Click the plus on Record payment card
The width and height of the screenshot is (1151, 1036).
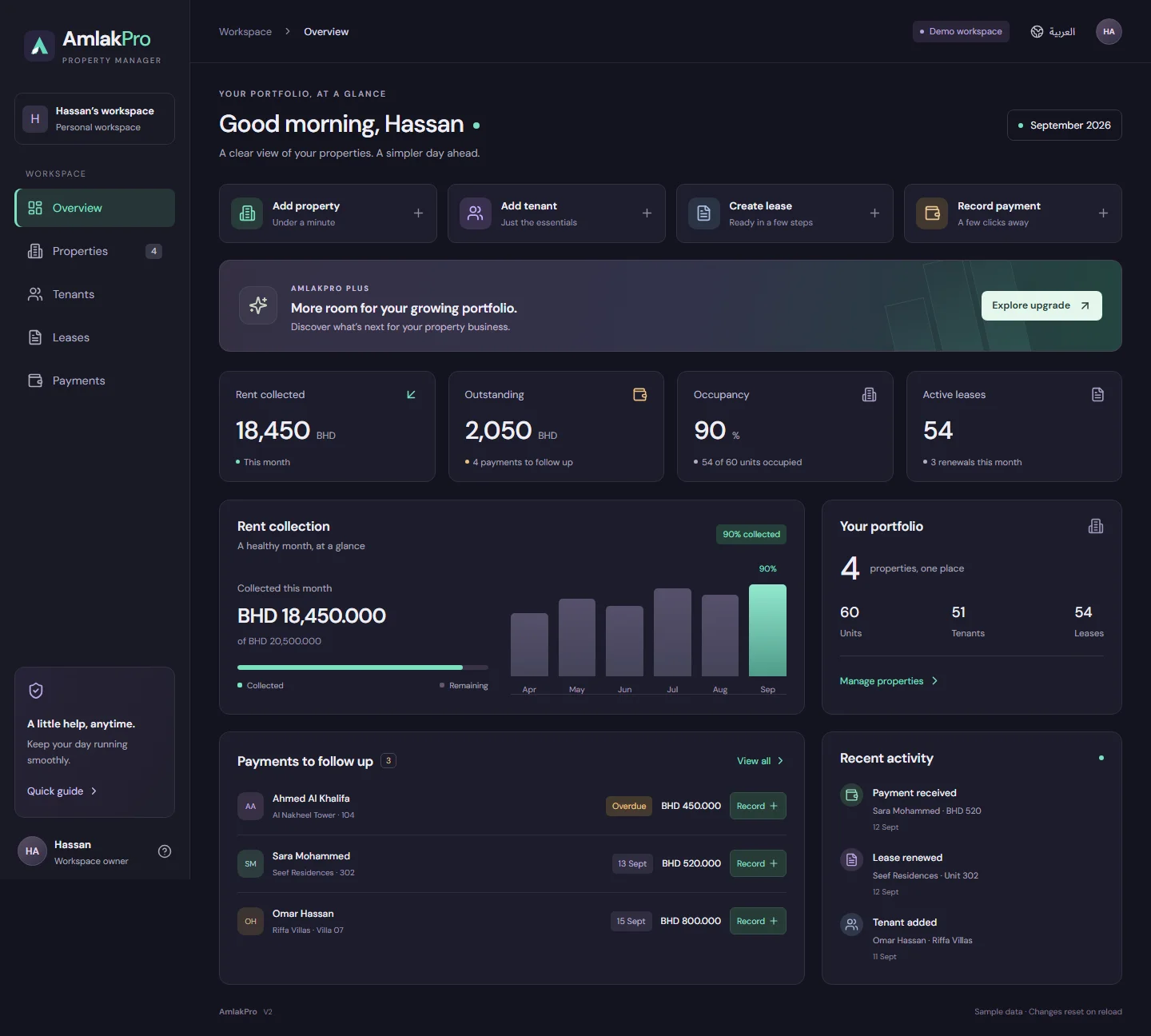(1103, 213)
